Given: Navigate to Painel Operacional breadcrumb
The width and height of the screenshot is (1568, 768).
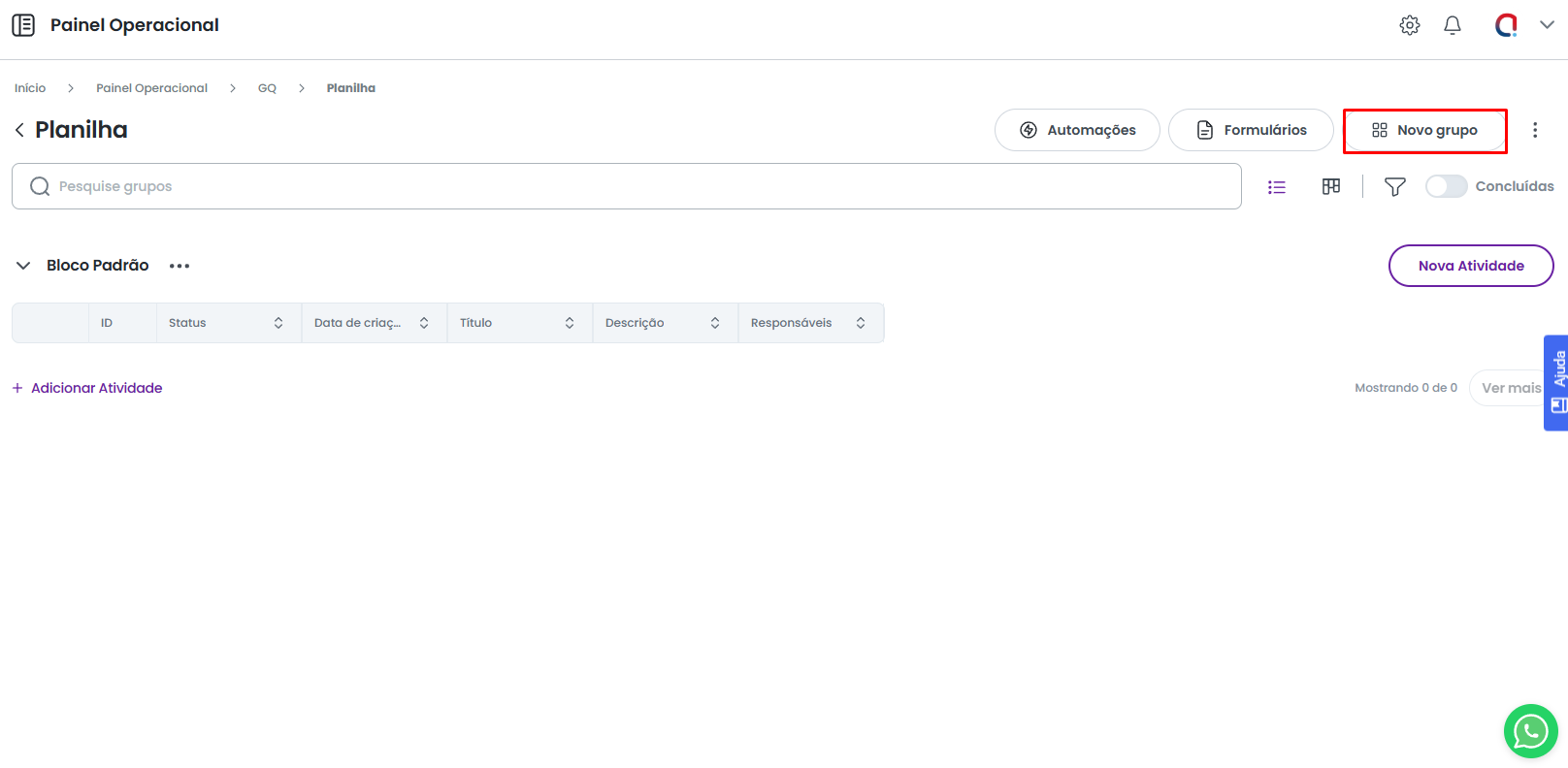Looking at the screenshot, I should click(x=151, y=88).
